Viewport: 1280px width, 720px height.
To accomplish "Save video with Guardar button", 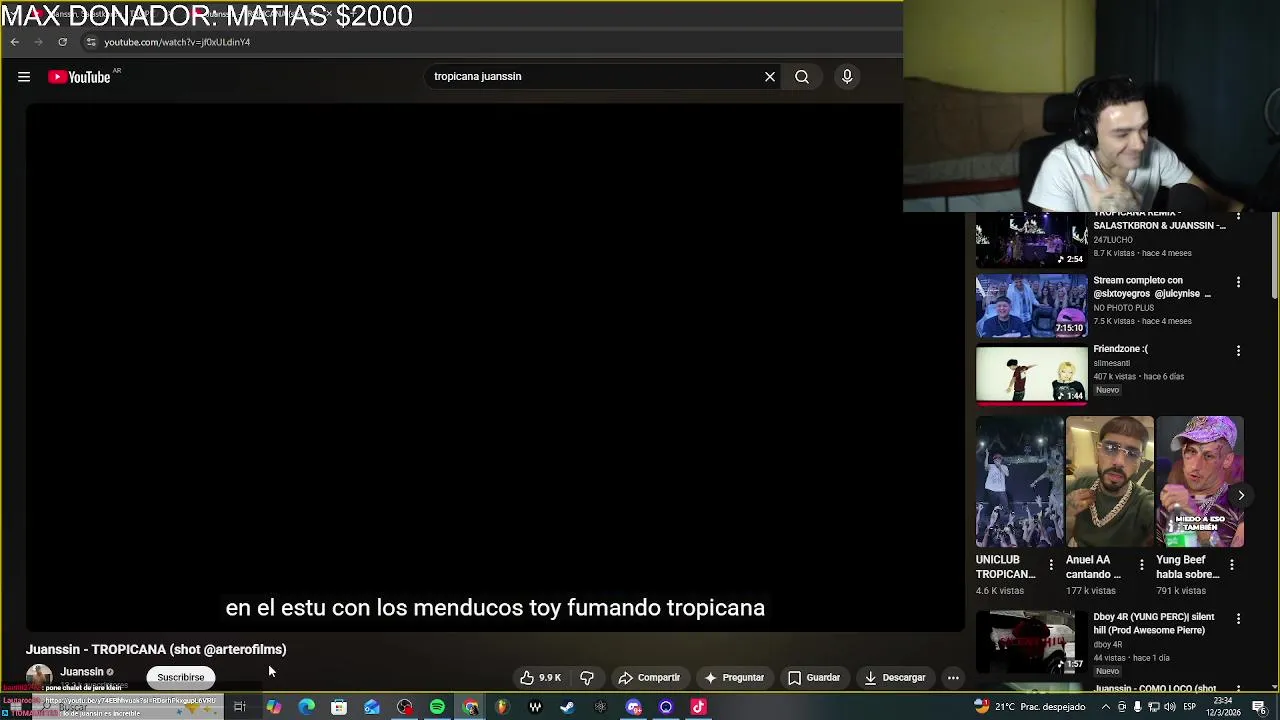I will pyautogui.click(x=814, y=678).
